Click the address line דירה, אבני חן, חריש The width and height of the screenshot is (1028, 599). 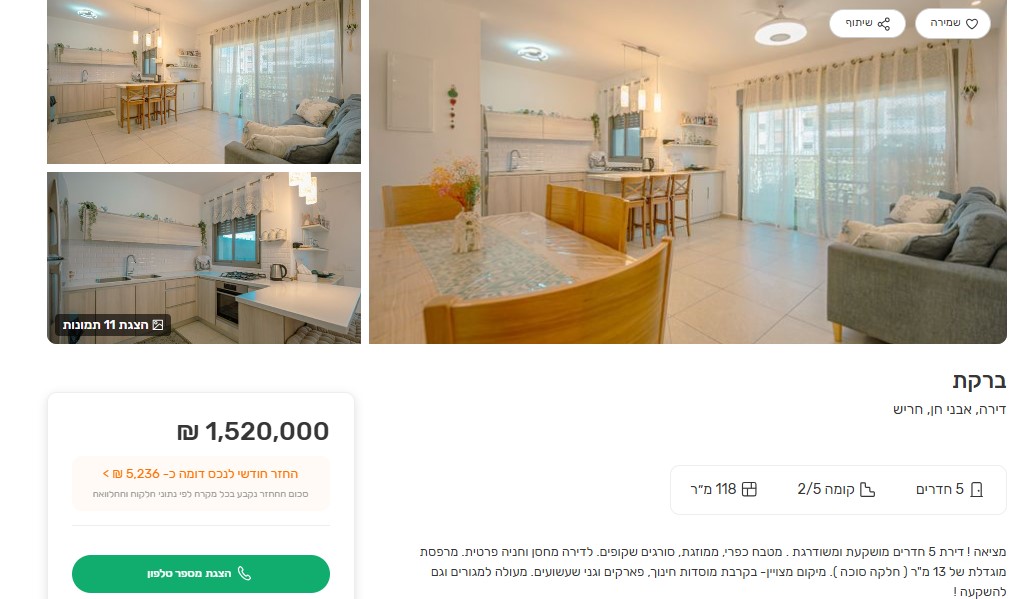(x=949, y=410)
